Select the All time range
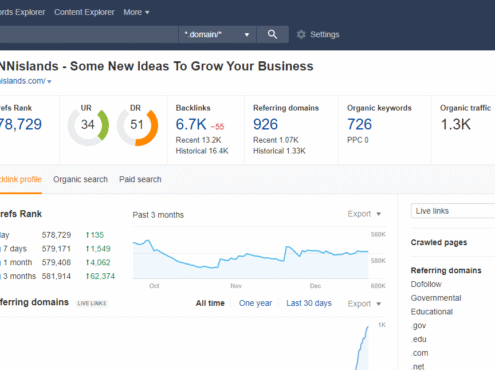 [210, 303]
